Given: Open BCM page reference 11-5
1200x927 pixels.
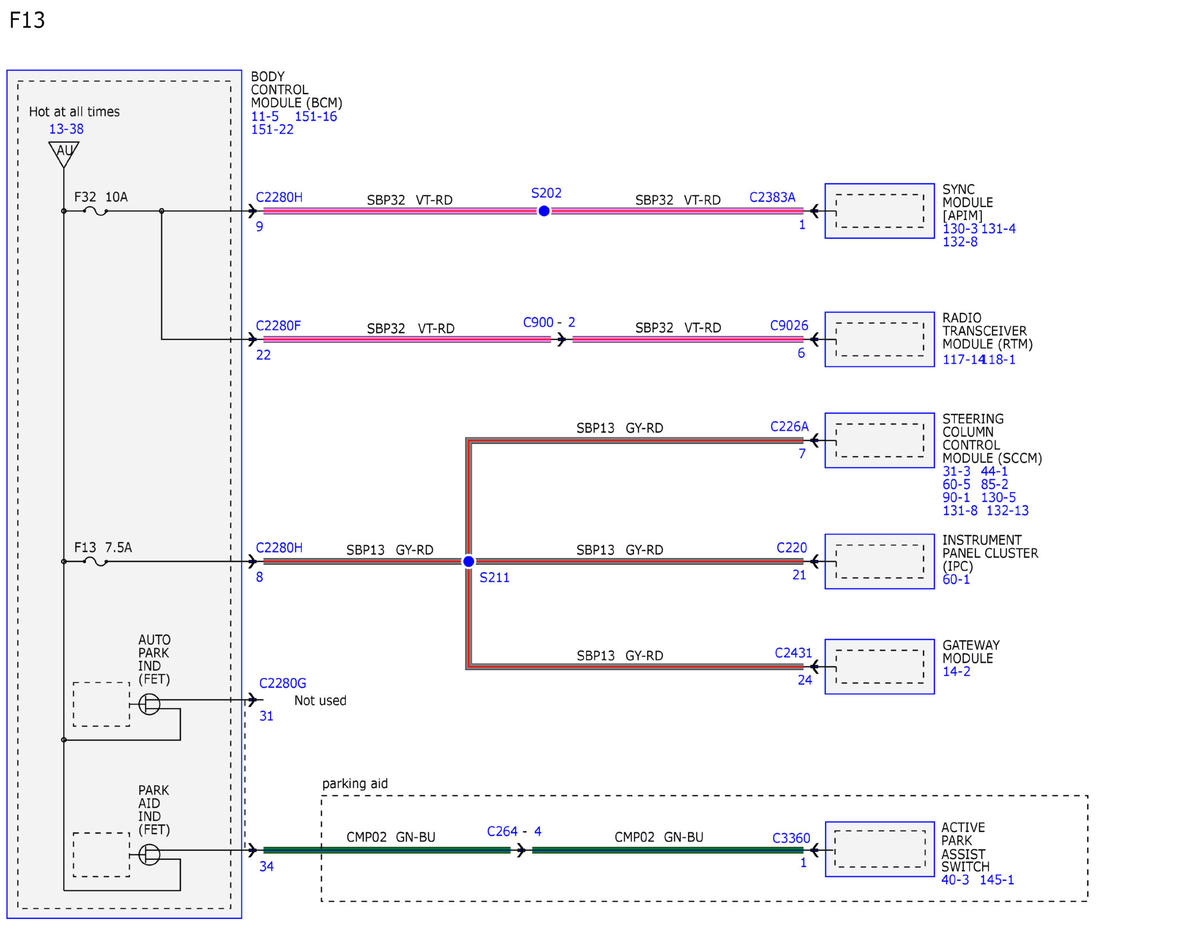Looking at the screenshot, I should [x=265, y=116].
